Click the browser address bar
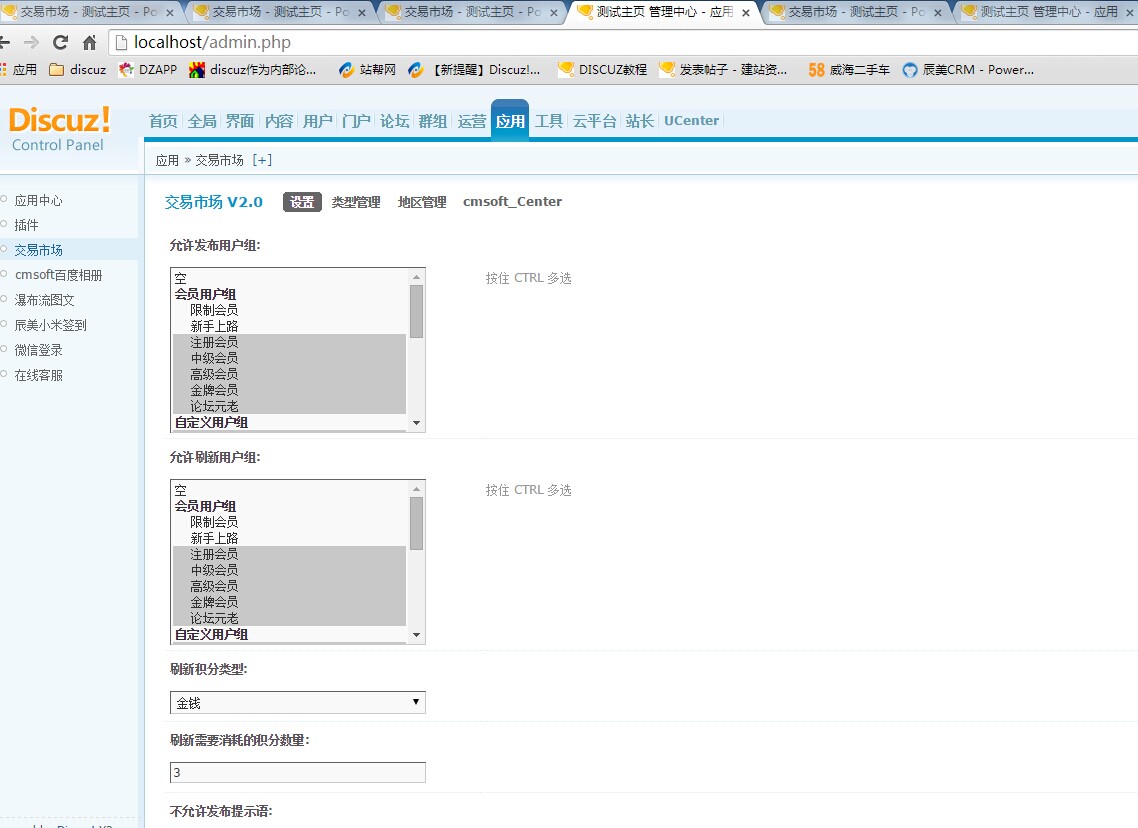 click(624, 43)
